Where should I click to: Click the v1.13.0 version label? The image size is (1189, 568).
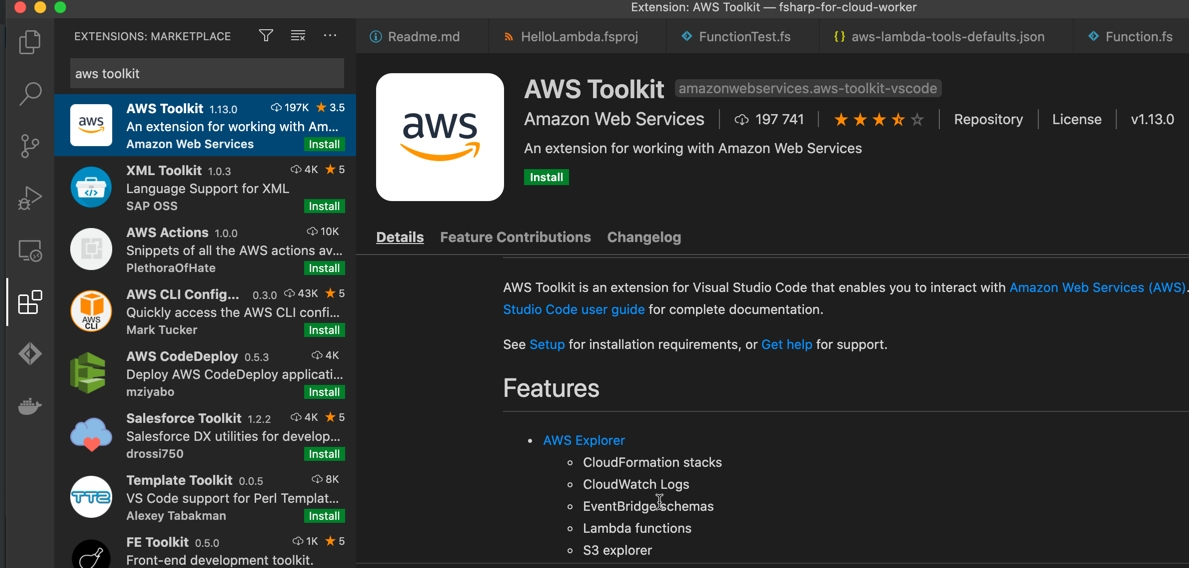pyautogui.click(x=1152, y=119)
